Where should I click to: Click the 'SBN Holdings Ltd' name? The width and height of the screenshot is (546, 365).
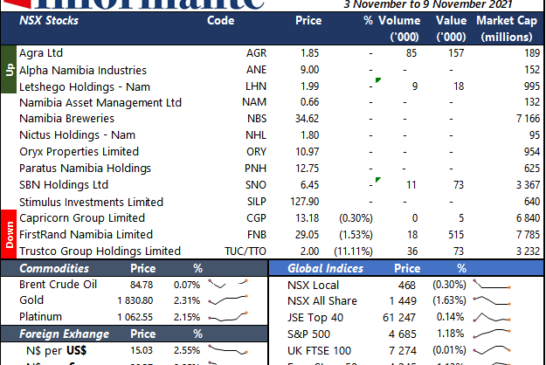(x=64, y=185)
